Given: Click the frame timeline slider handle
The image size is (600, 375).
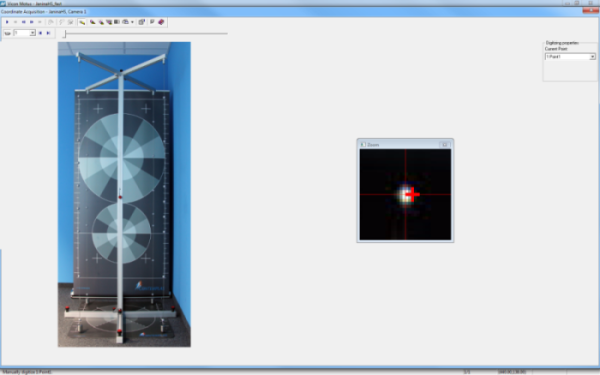Looking at the screenshot, I should click(x=65, y=34).
